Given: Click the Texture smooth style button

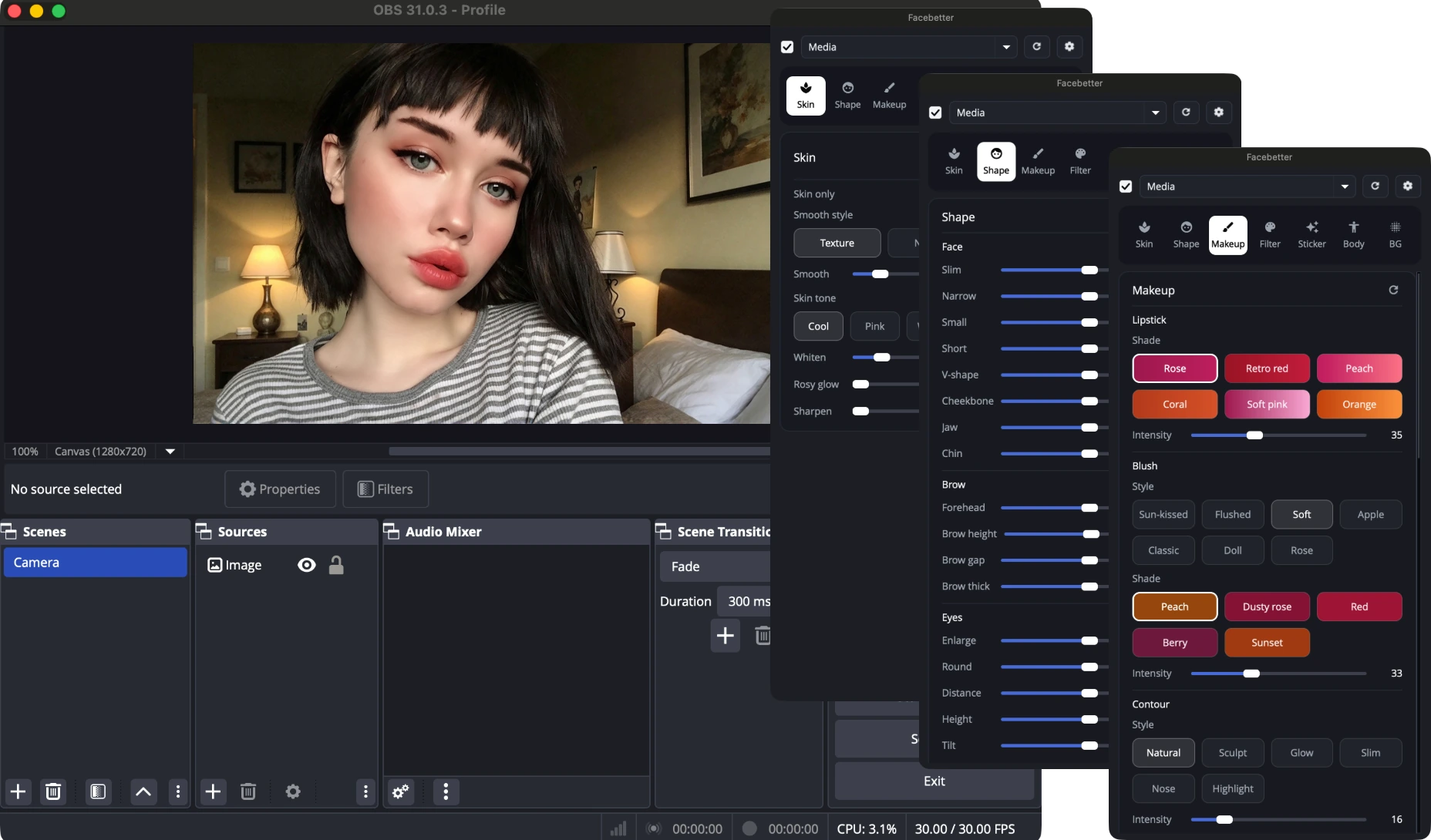Looking at the screenshot, I should pos(837,243).
